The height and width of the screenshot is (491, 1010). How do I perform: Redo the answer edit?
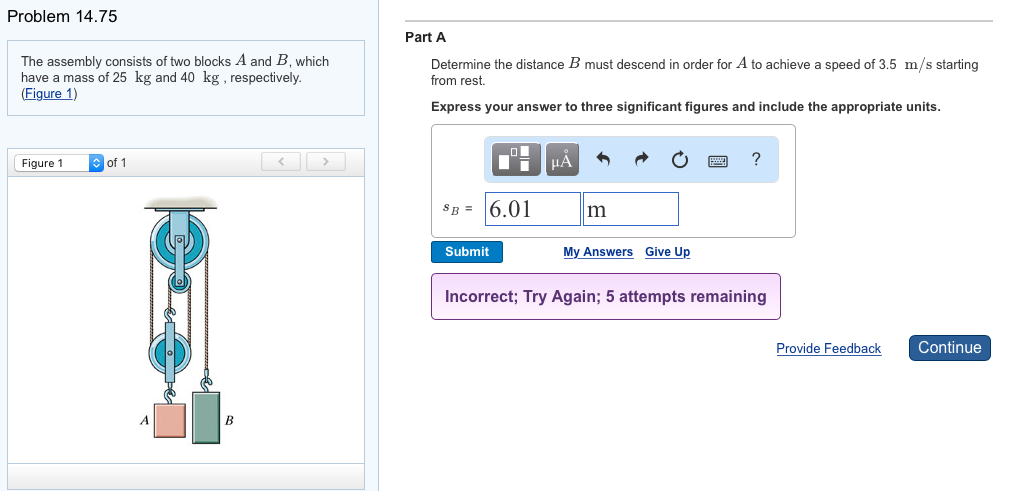[x=641, y=159]
